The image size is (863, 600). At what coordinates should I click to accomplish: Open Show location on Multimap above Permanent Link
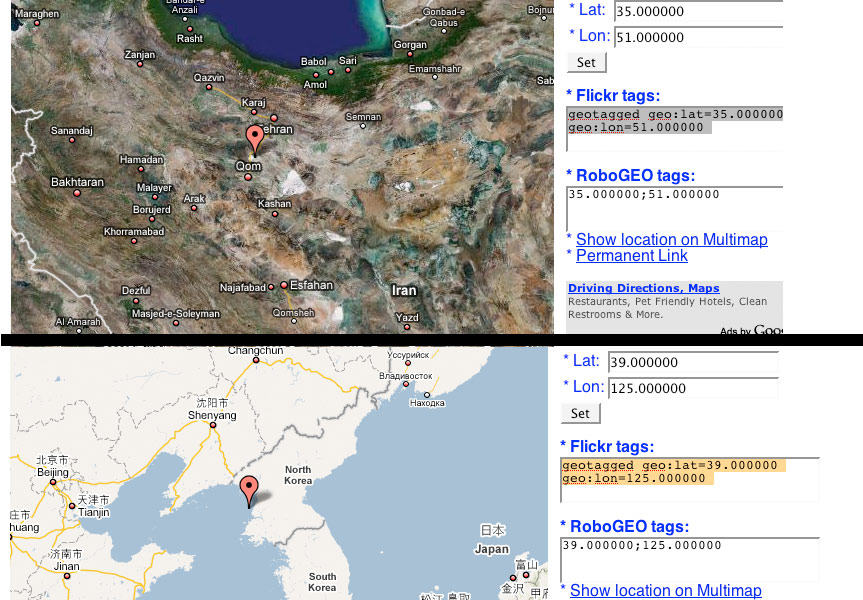click(x=671, y=240)
